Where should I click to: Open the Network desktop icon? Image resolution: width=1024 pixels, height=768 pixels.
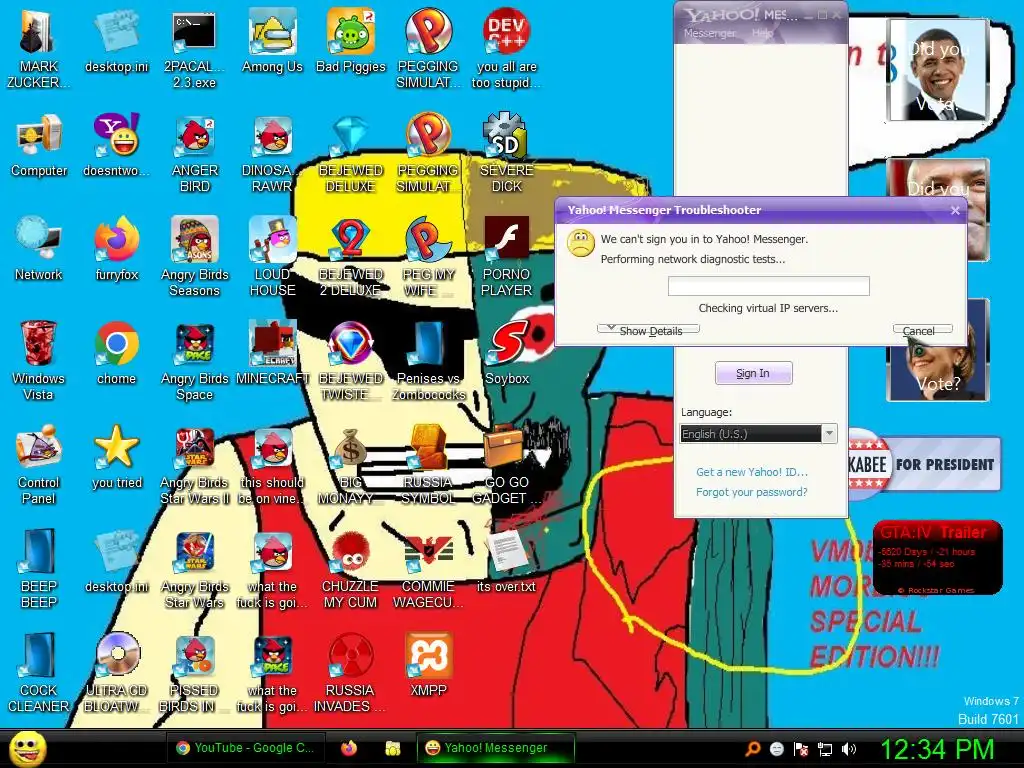39,249
